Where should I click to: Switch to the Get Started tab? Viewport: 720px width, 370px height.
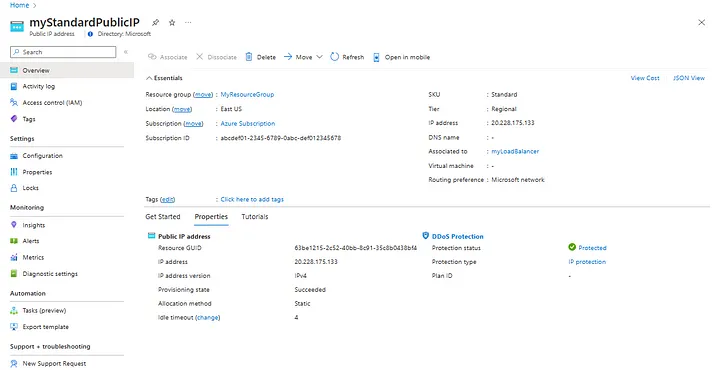(163, 217)
